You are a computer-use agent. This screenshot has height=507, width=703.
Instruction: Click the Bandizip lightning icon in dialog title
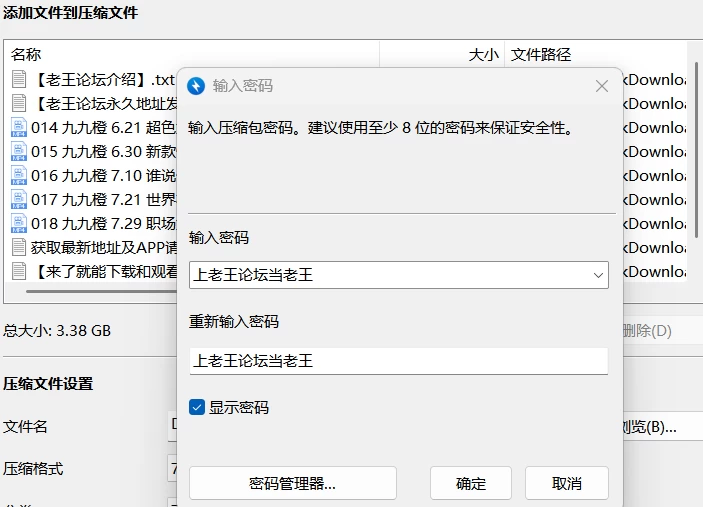[x=196, y=86]
